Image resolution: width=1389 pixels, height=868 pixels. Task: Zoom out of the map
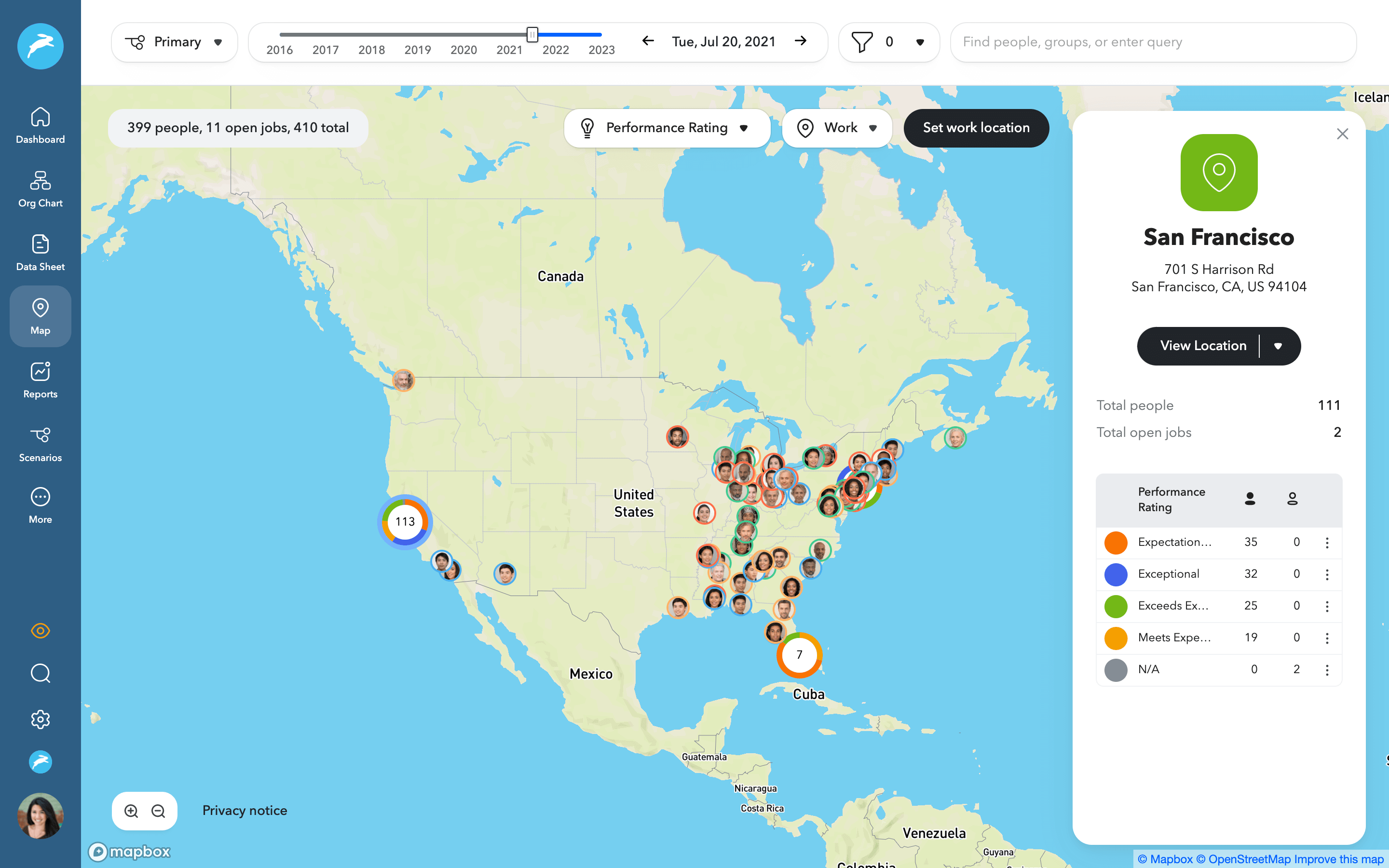click(158, 811)
